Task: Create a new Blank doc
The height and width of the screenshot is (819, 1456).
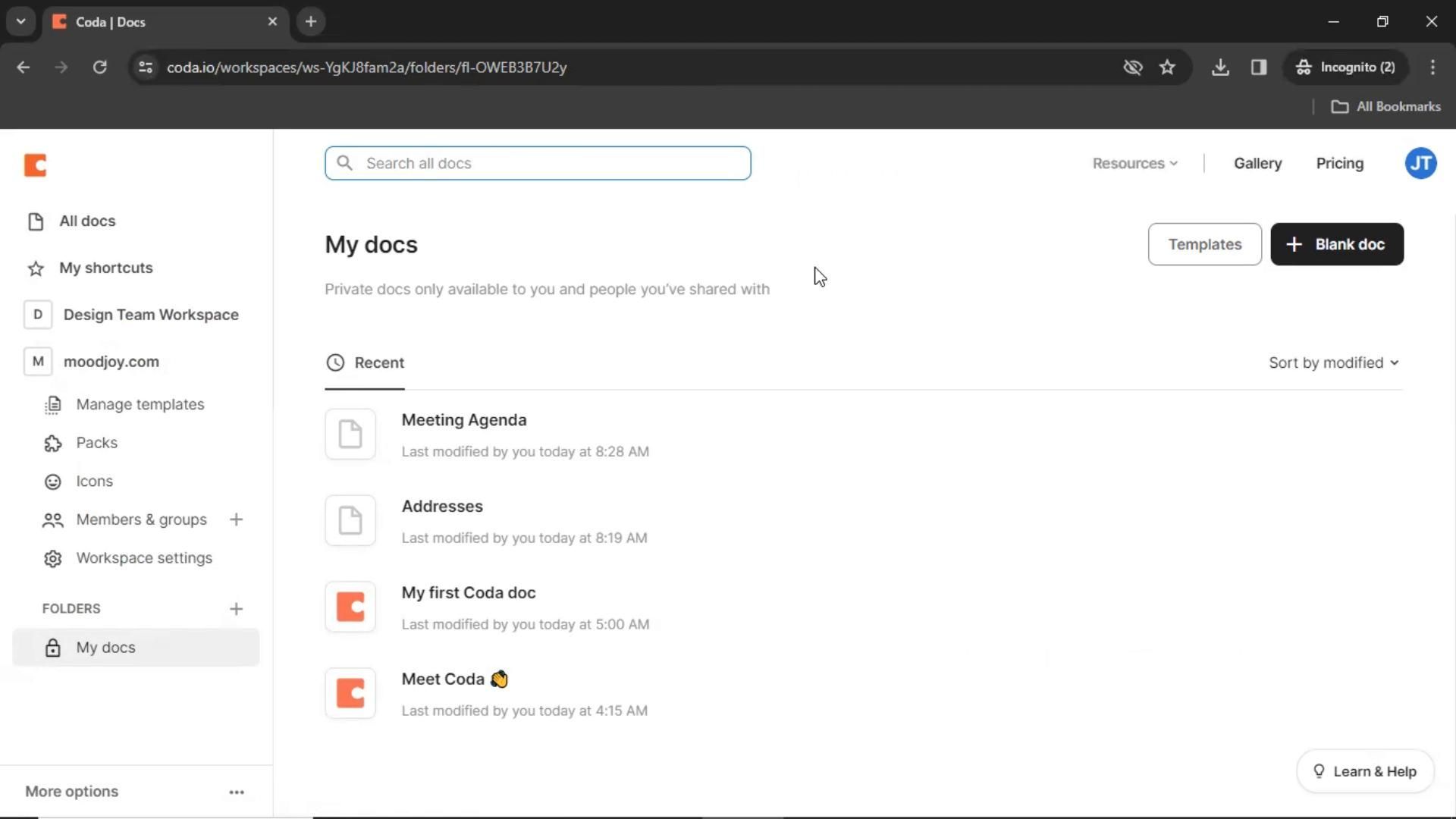Action: [1336, 244]
